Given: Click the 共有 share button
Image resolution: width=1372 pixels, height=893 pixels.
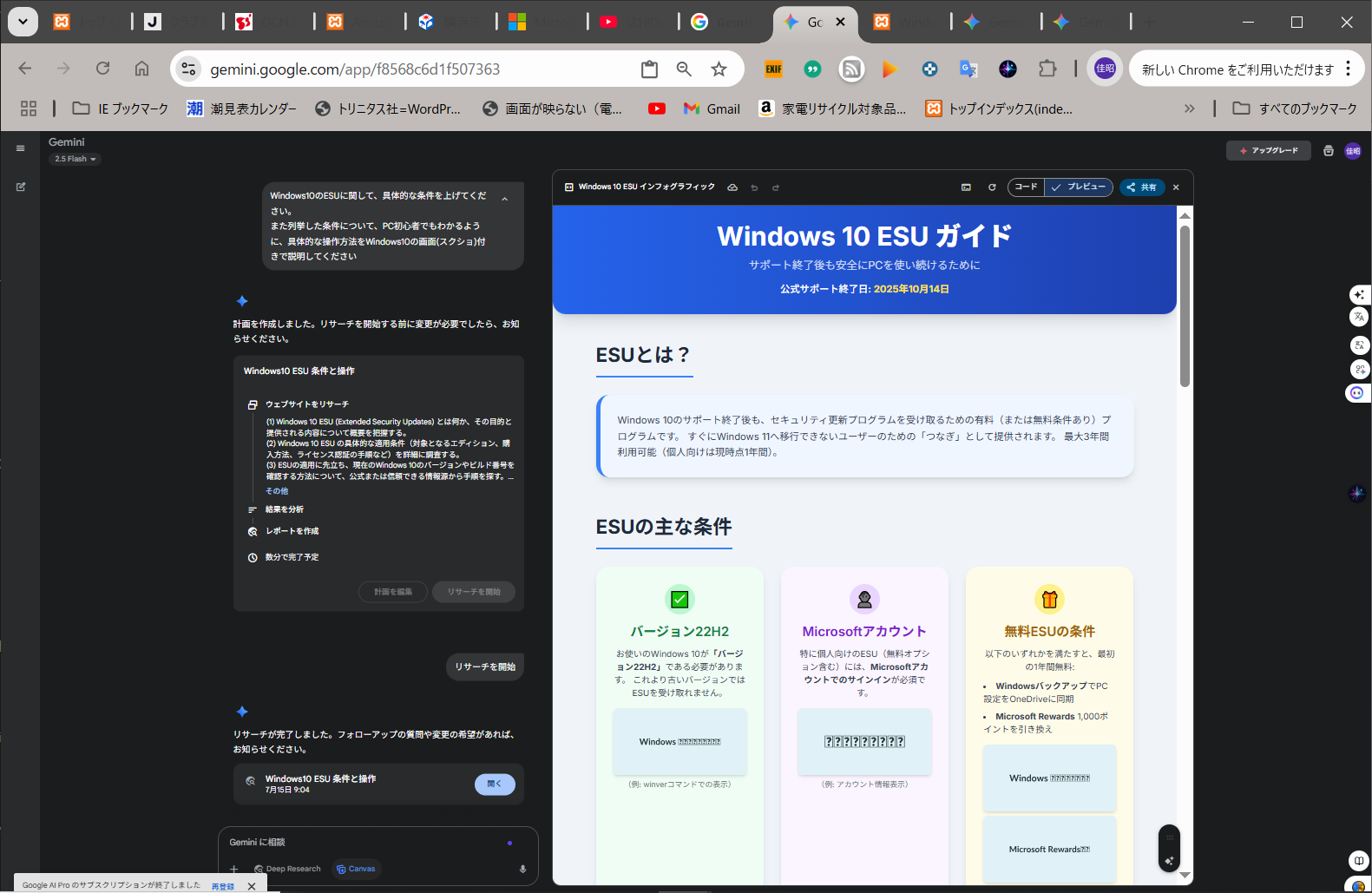Looking at the screenshot, I should point(1142,187).
